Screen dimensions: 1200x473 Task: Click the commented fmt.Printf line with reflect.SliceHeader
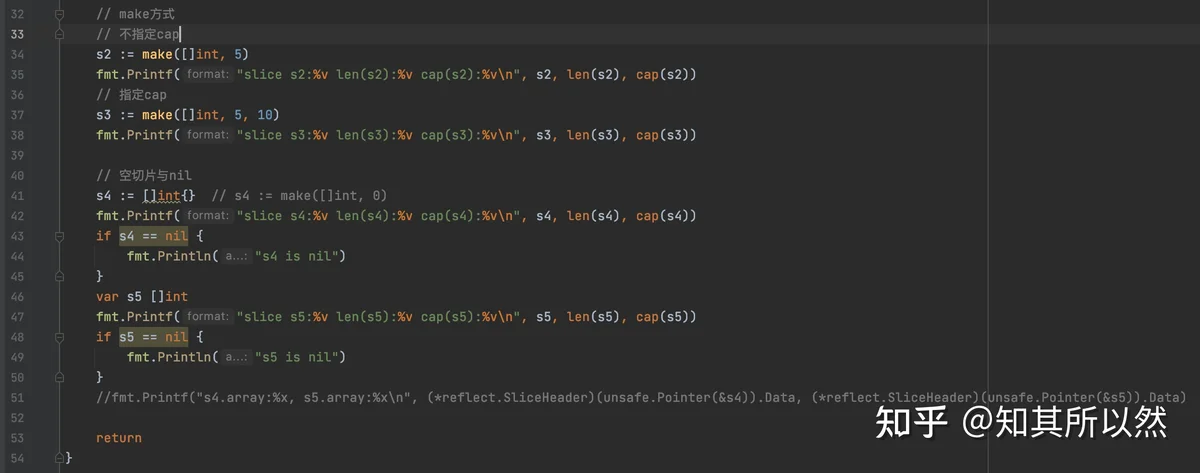[641, 397]
